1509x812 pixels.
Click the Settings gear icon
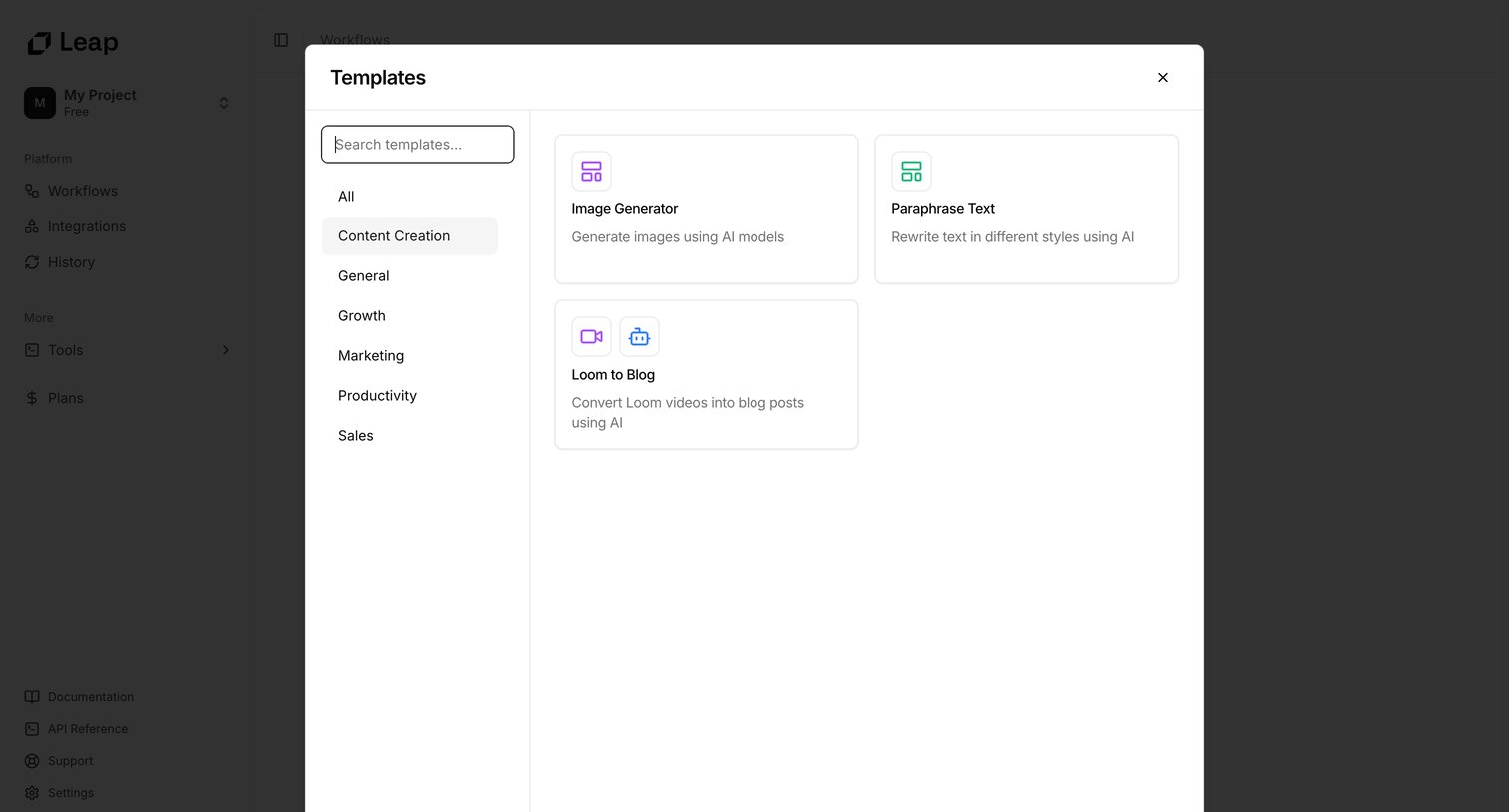click(32, 793)
